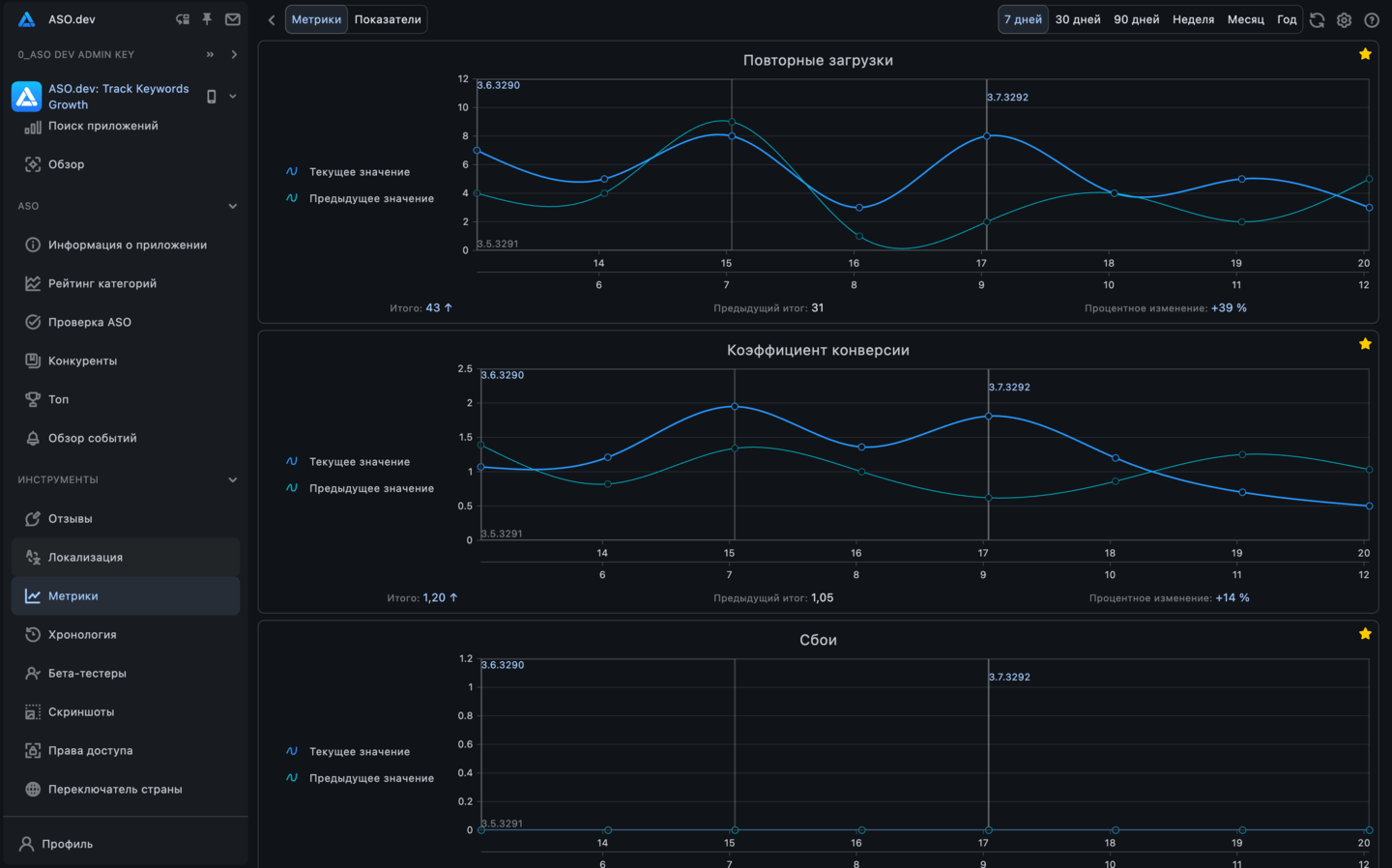Switch to the Показатели tab

click(388, 19)
